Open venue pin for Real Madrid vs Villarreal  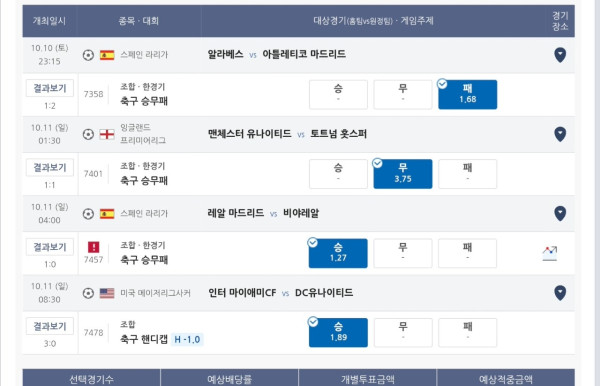560,213
